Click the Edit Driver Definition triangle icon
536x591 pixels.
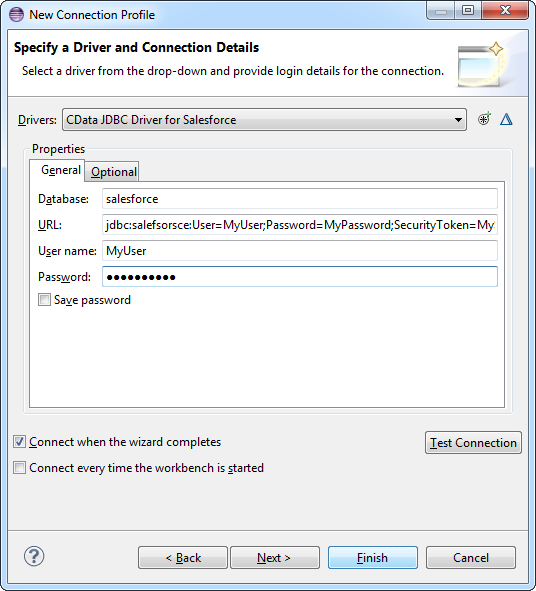(x=506, y=119)
